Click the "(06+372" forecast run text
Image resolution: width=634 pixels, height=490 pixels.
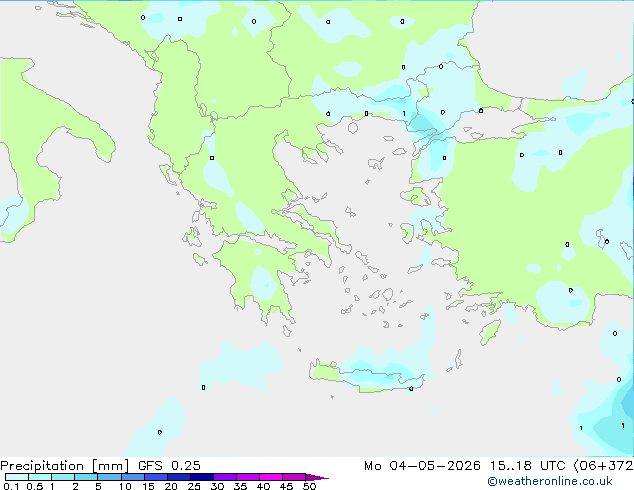point(603,466)
